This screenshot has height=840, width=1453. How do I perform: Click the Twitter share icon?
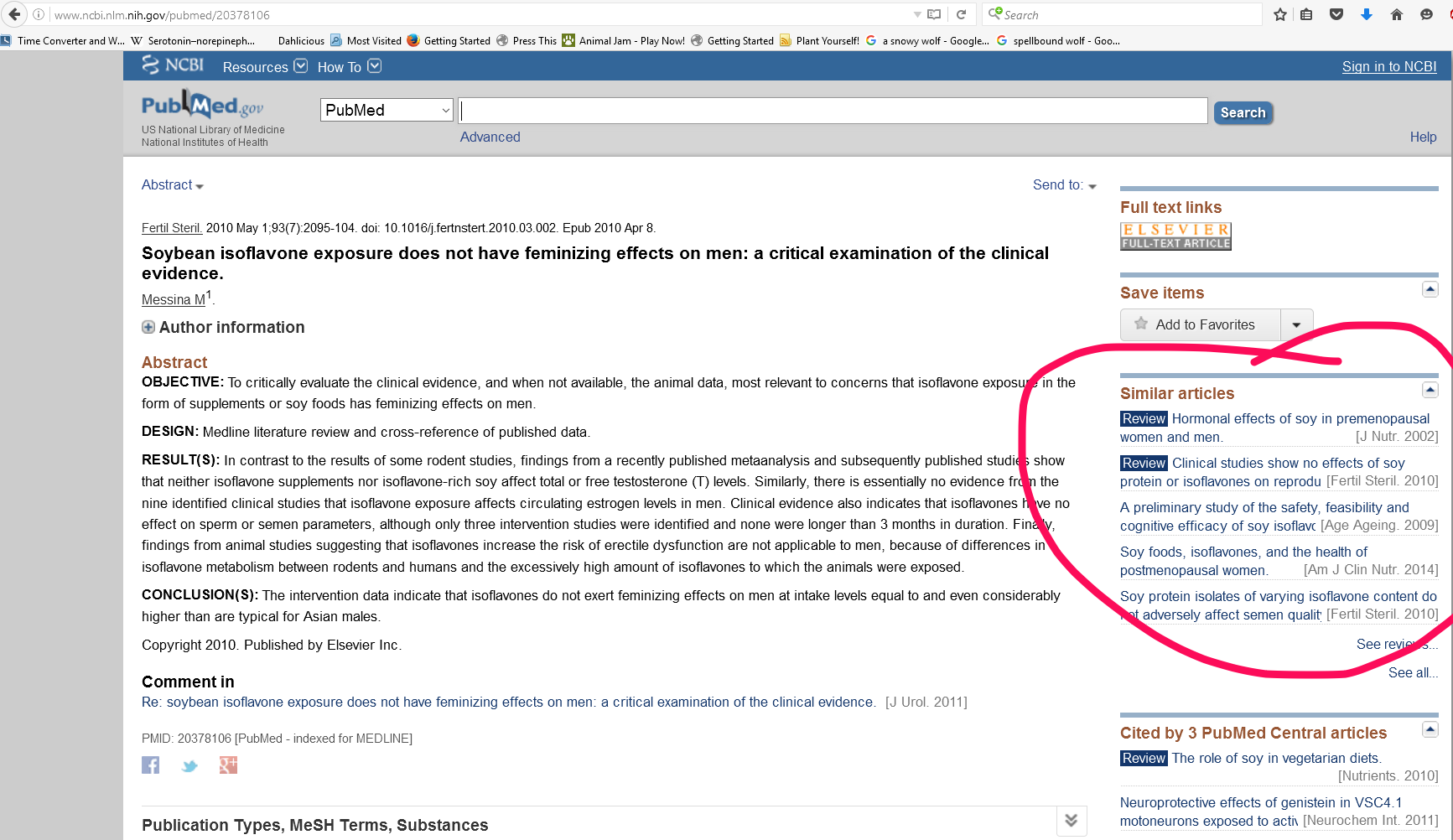(189, 765)
